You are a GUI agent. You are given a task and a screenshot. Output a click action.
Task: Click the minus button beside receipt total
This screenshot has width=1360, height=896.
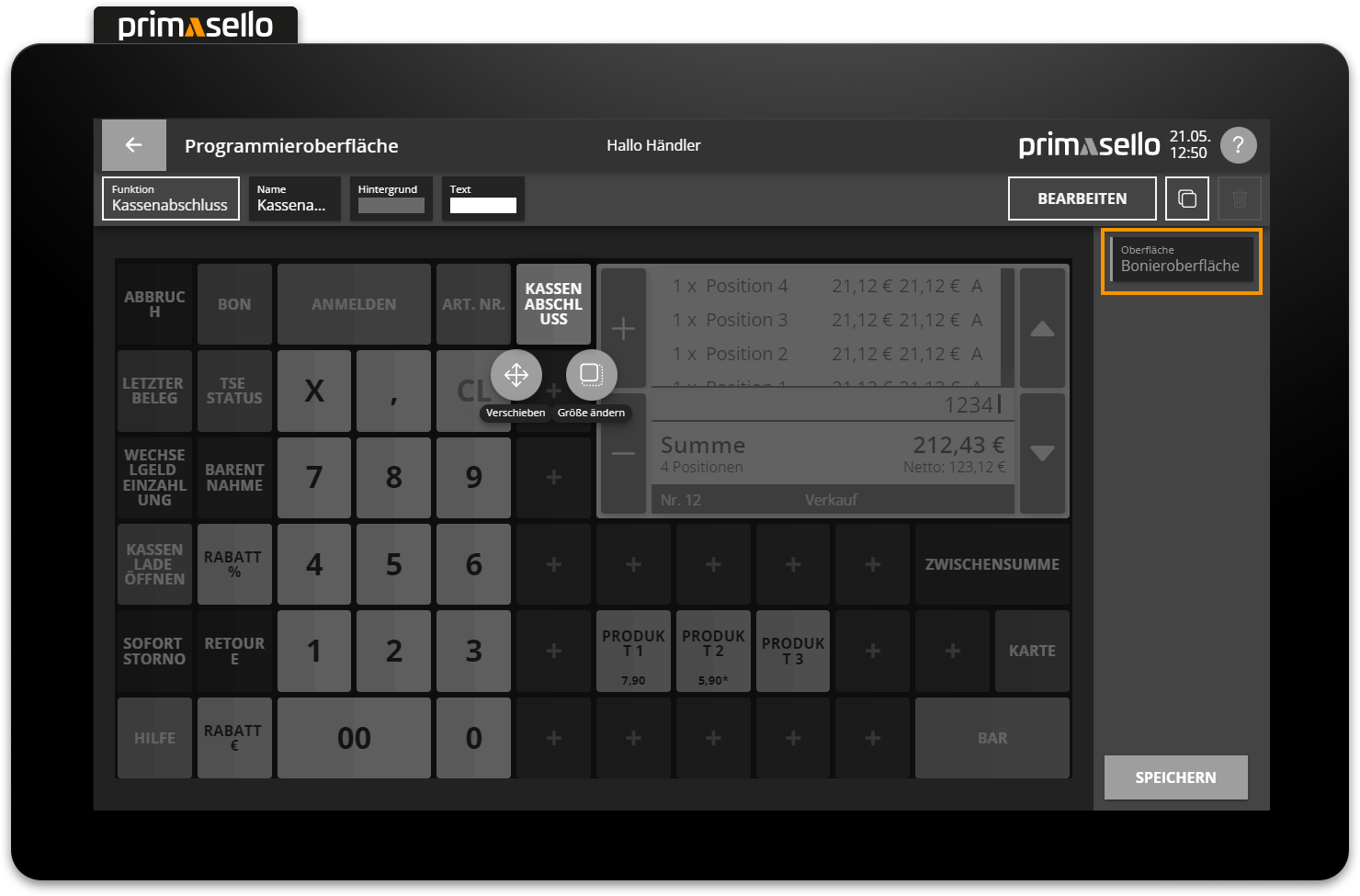(x=623, y=453)
